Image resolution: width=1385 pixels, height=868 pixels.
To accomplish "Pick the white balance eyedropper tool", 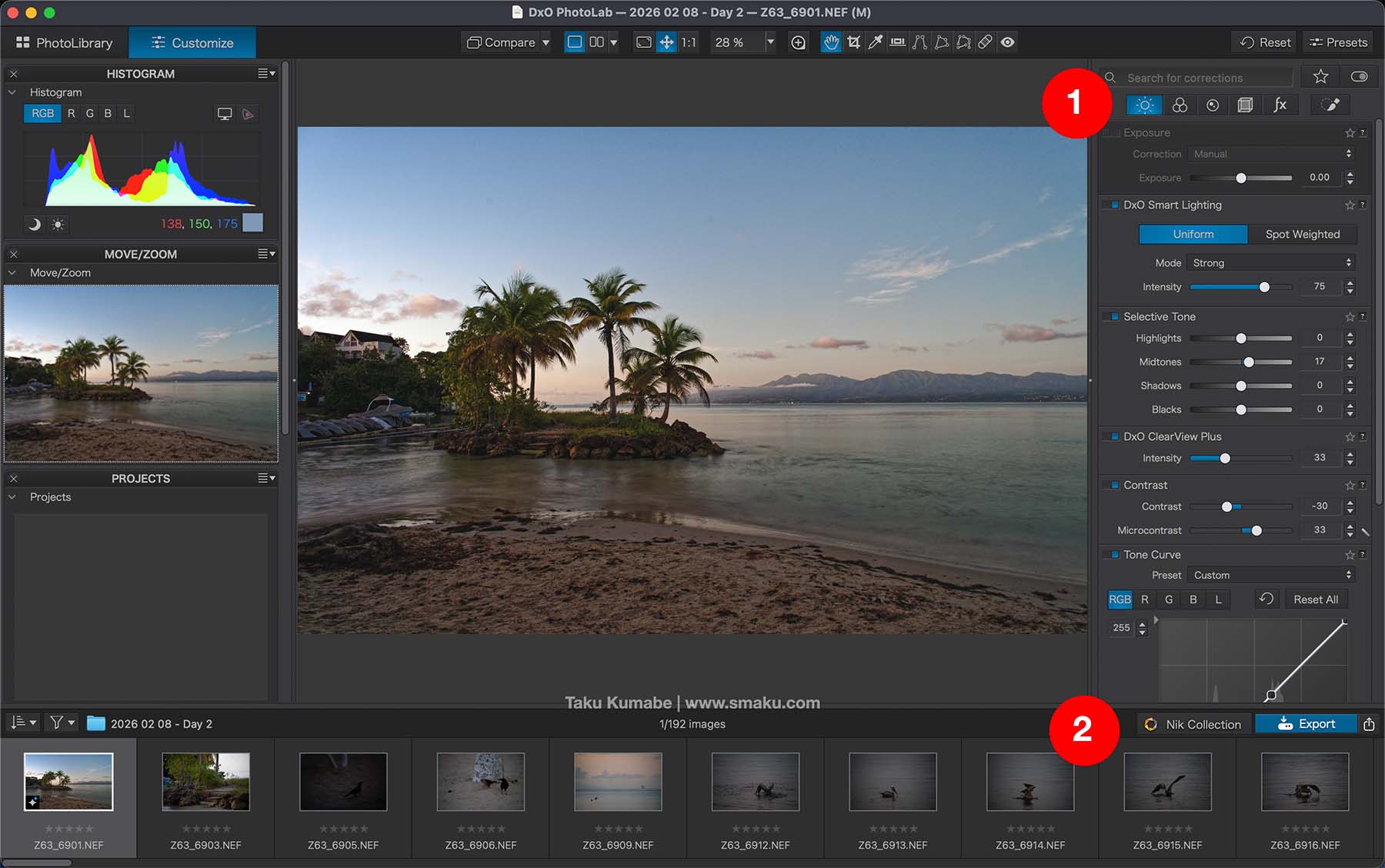I will 875,42.
